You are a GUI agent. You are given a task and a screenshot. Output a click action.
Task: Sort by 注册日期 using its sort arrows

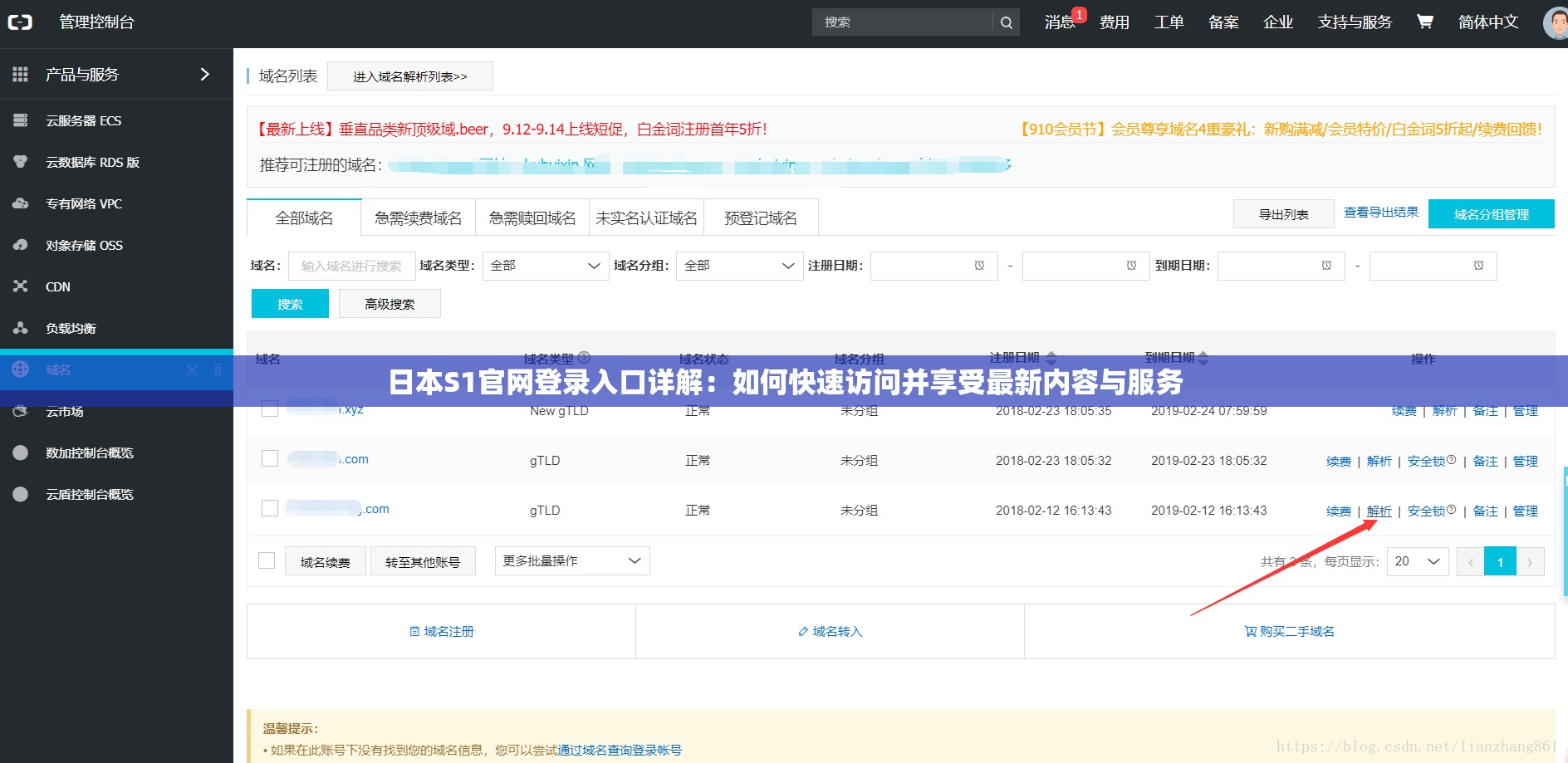point(1051,357)
